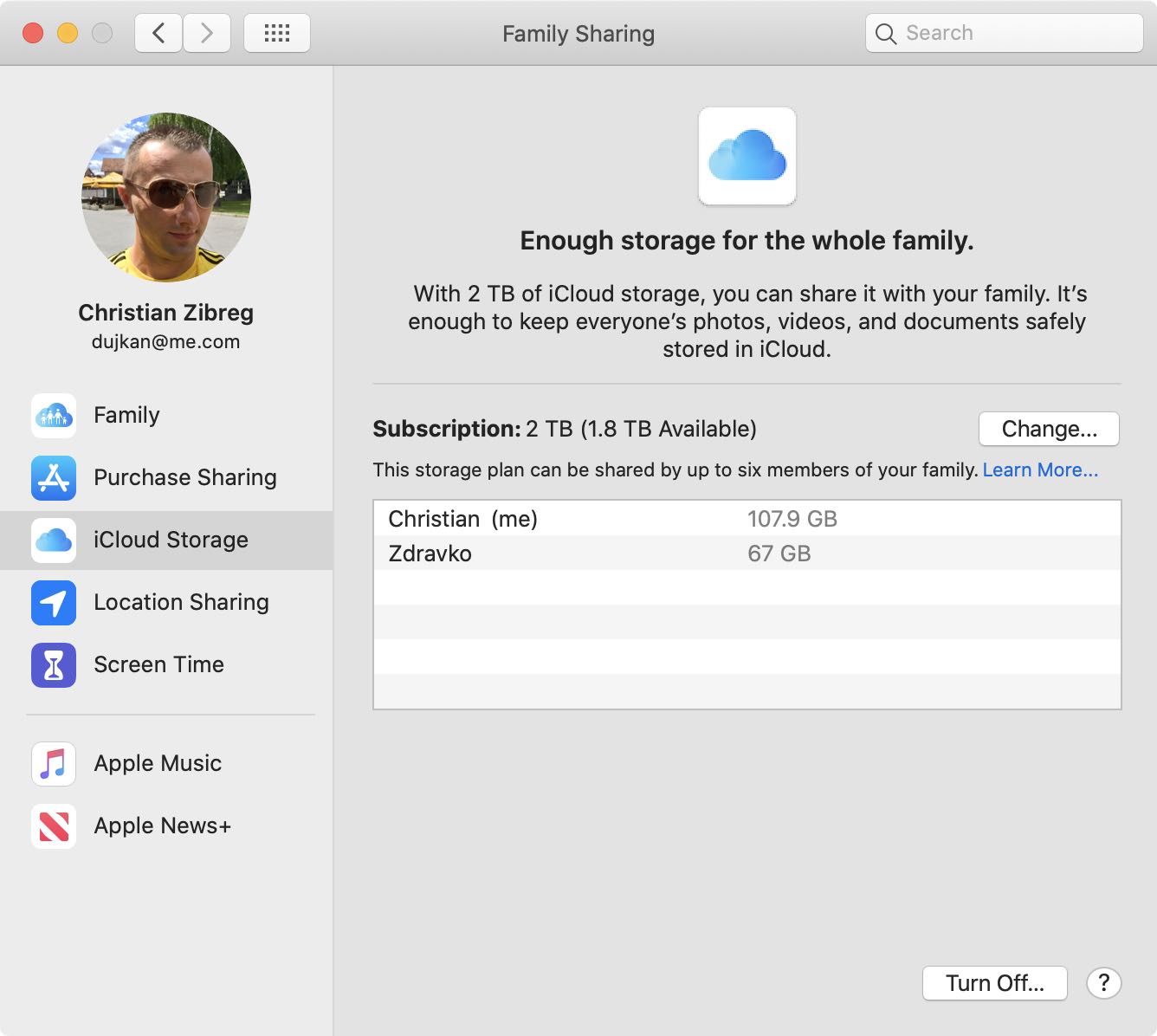Viewport: 1157px width, 1036px height.
Task: Select the Christian (me) storage row
Action: 606,518
